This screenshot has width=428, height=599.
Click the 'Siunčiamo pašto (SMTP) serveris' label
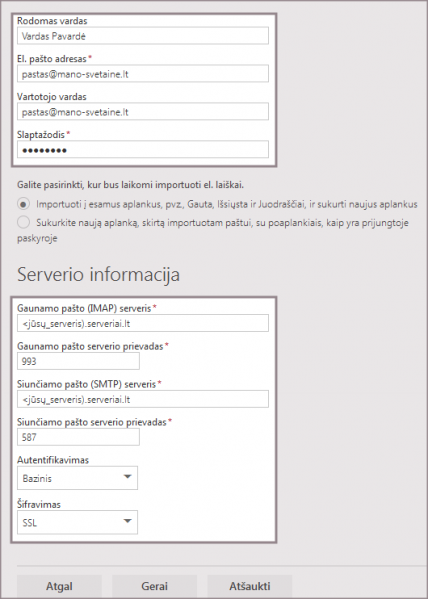point(86,384)
